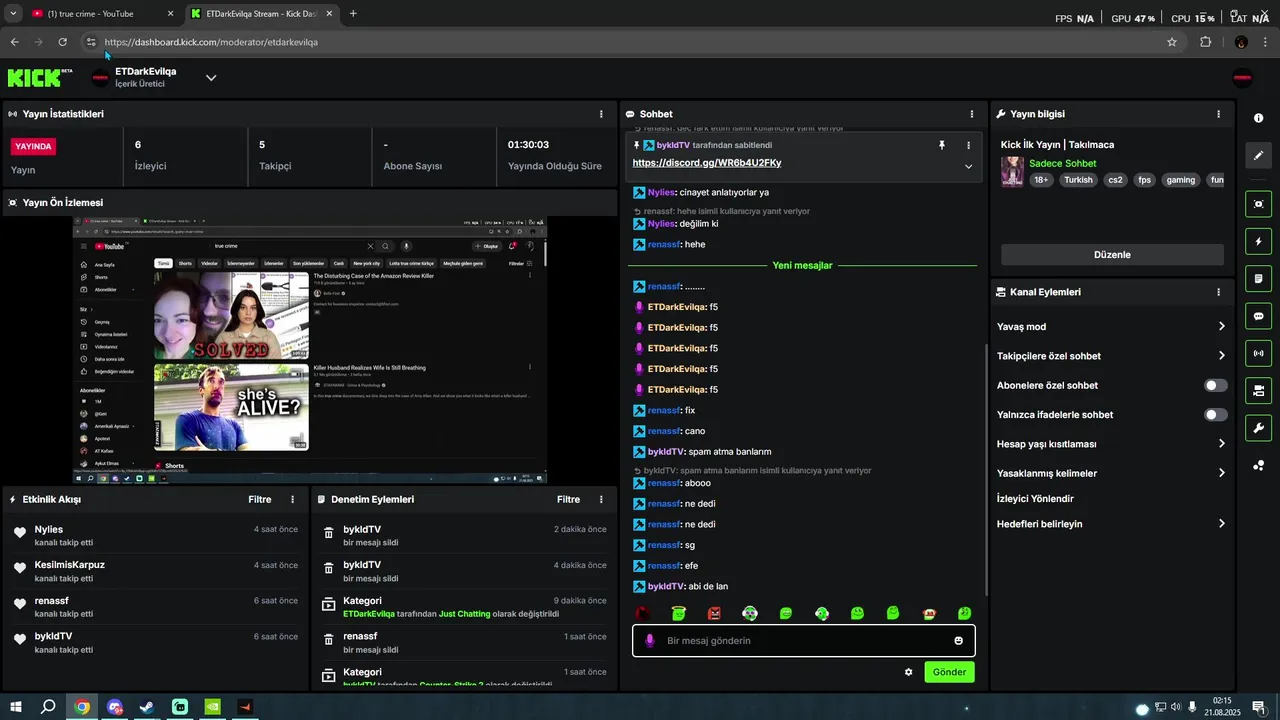Click heart icon next to Nylies follow

19,532
